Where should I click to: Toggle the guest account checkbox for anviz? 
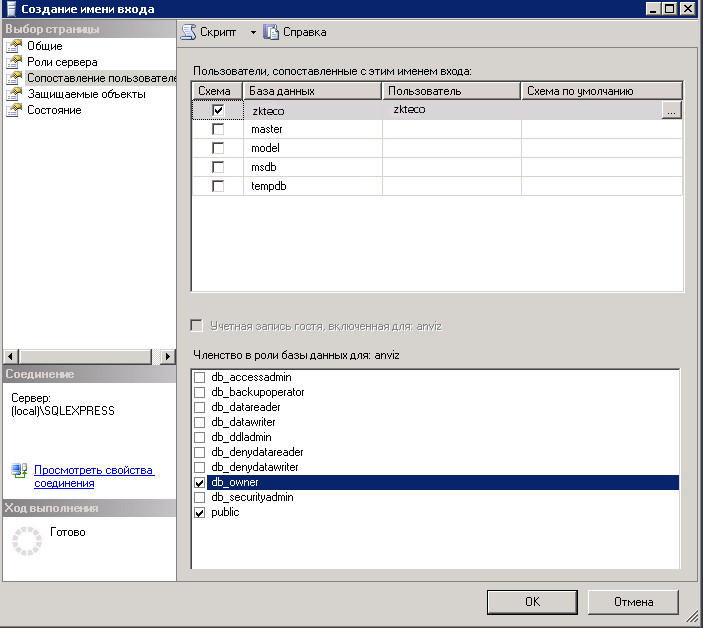point(196,326)
